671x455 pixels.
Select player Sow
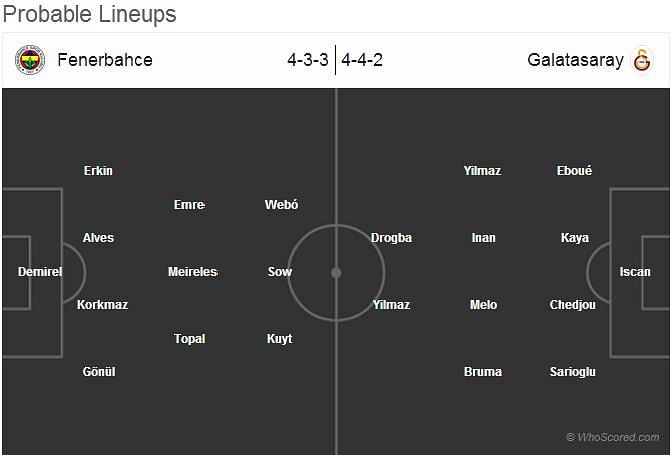coord(280,272)
